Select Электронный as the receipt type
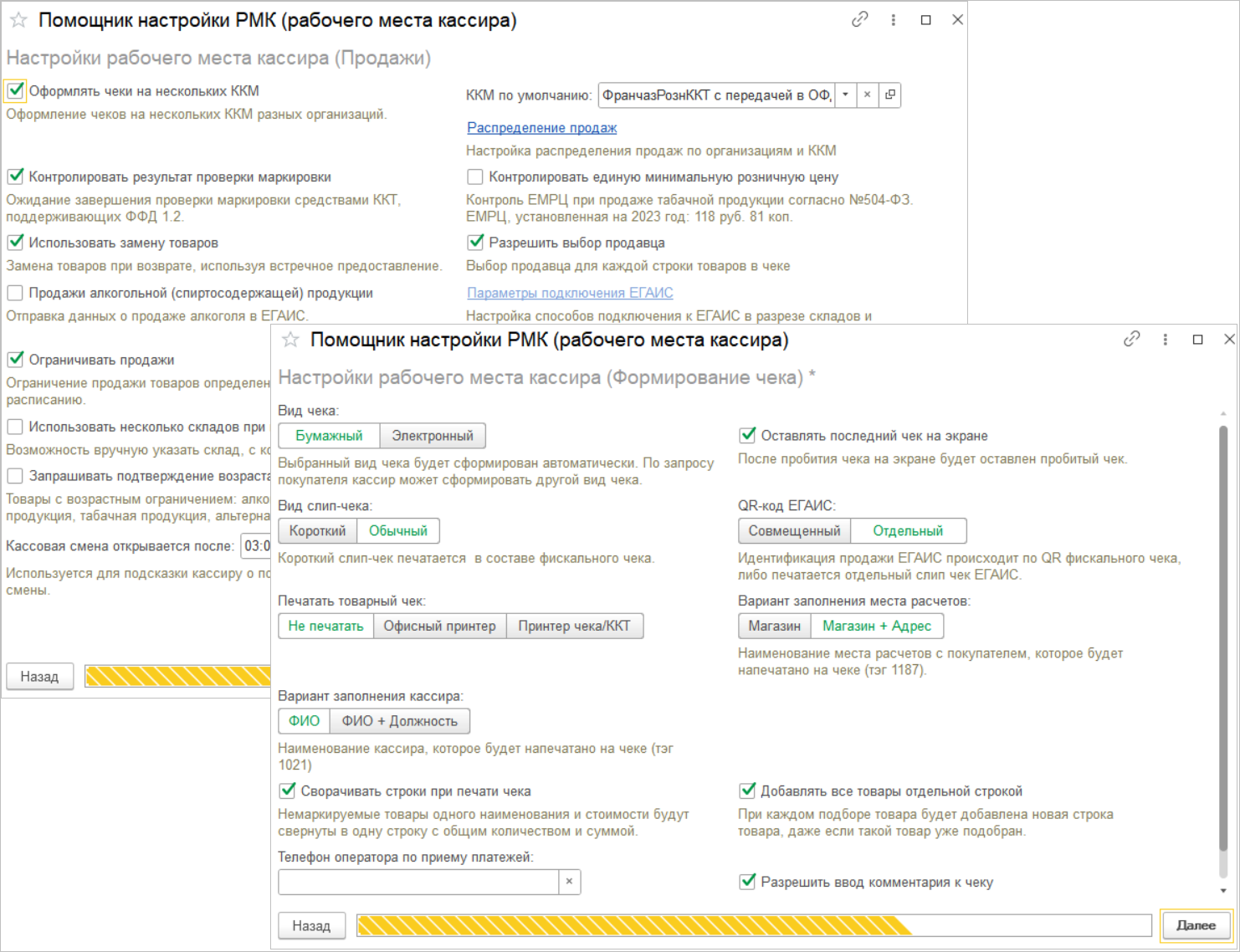The height and width of the screenshot is (952, 1240). tap(433, 436)
